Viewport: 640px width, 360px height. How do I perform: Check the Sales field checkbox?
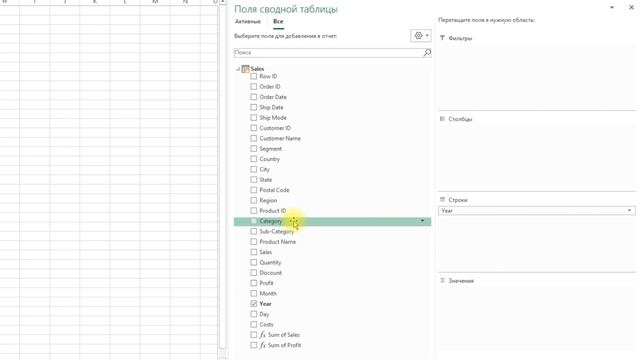point(253,252)
